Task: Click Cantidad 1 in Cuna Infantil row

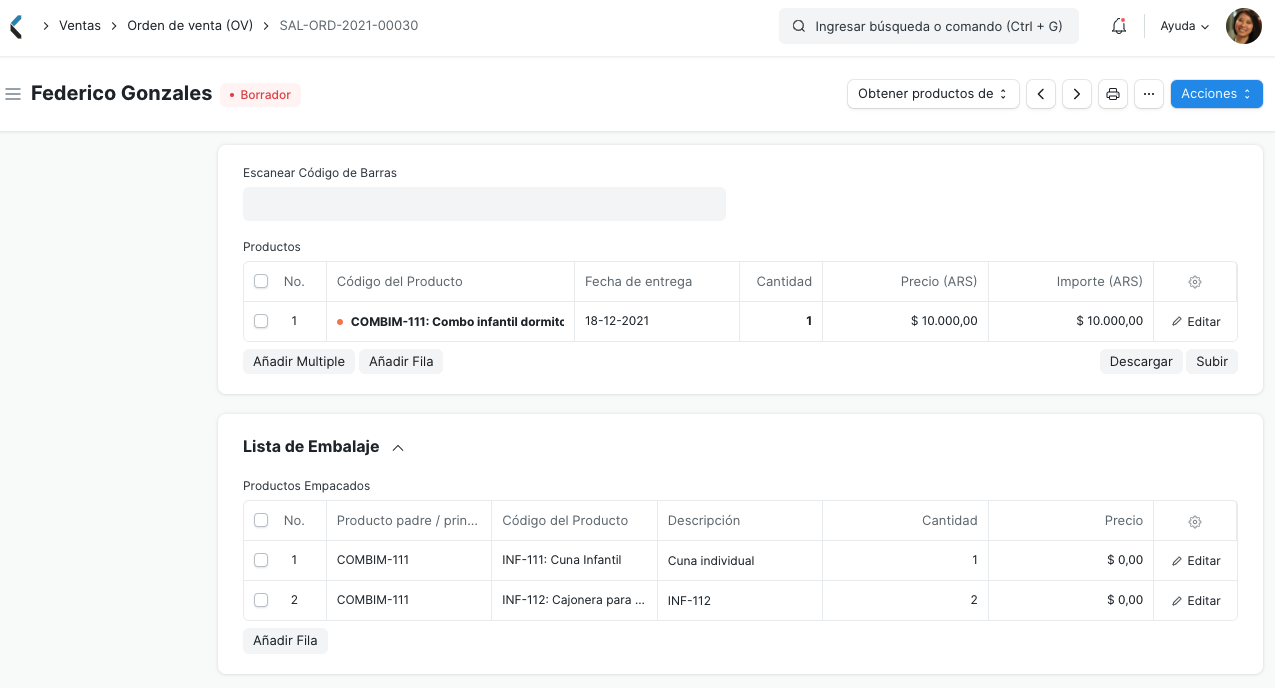Action: tap(905, 561)
